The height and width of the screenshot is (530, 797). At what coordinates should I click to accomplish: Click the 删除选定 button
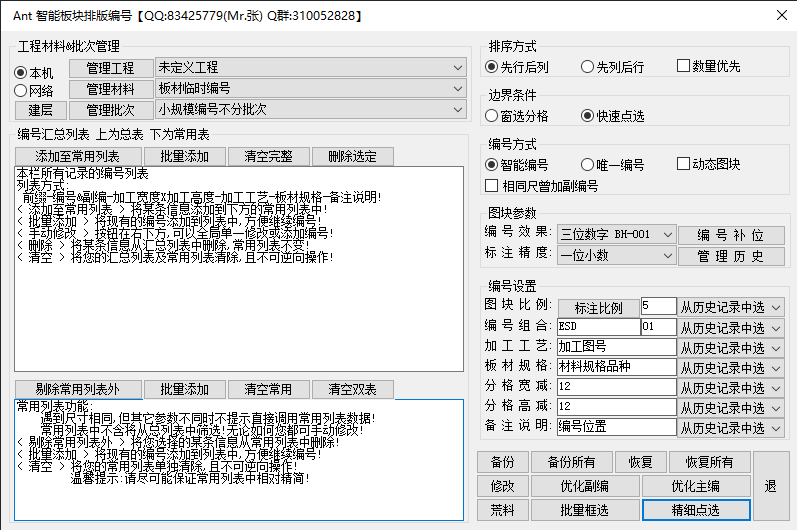(x=352, y=157)
